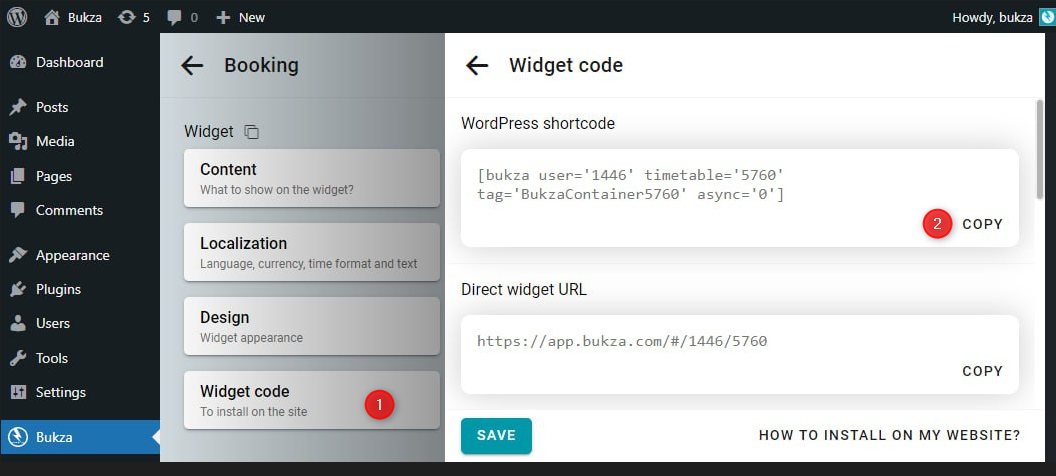The image size is (1056, 476).
Task: Copy the WordPress shortcode
Action: click(982, 224)
